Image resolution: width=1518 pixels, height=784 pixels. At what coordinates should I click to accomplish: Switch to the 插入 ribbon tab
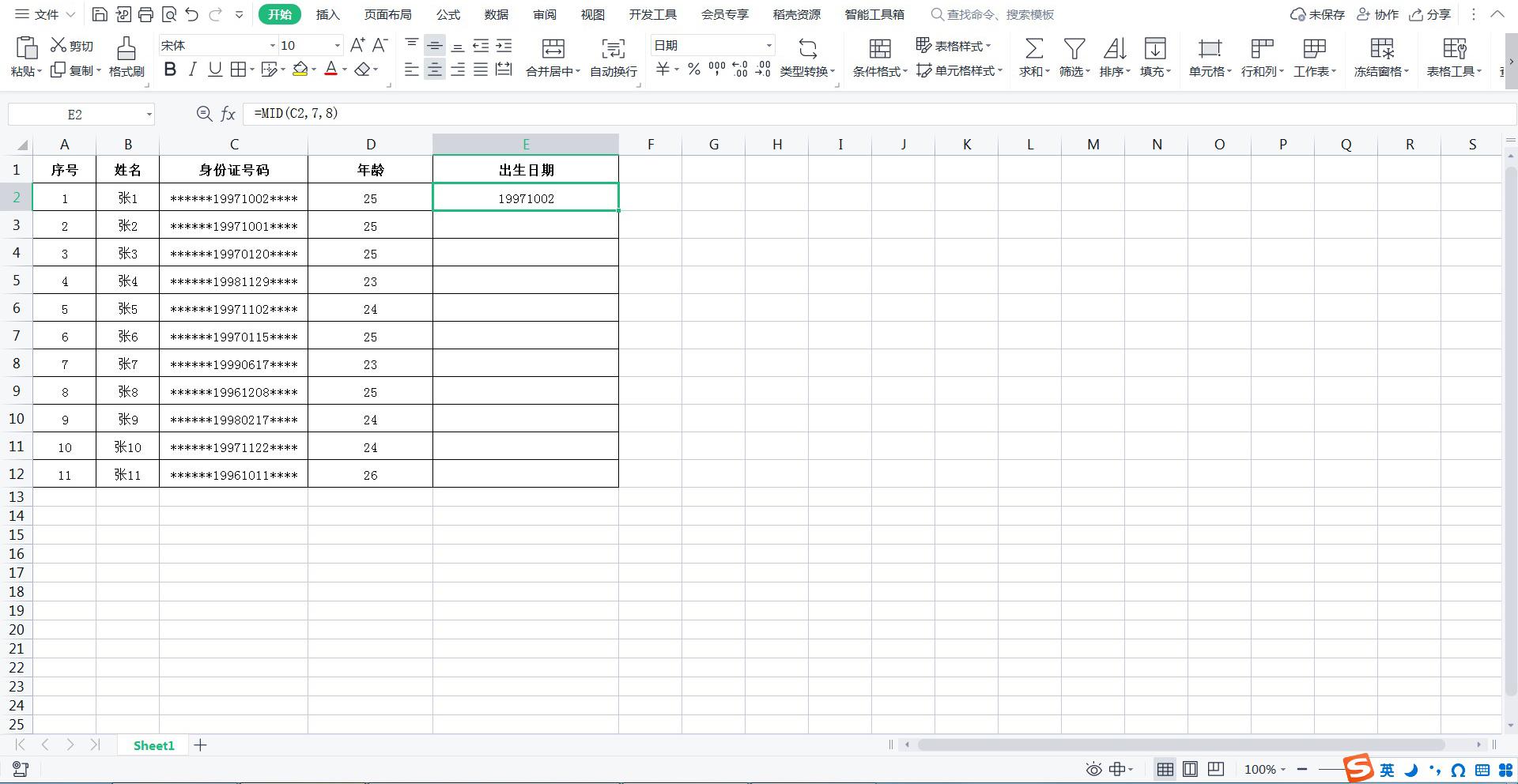(x=327, y=14)
